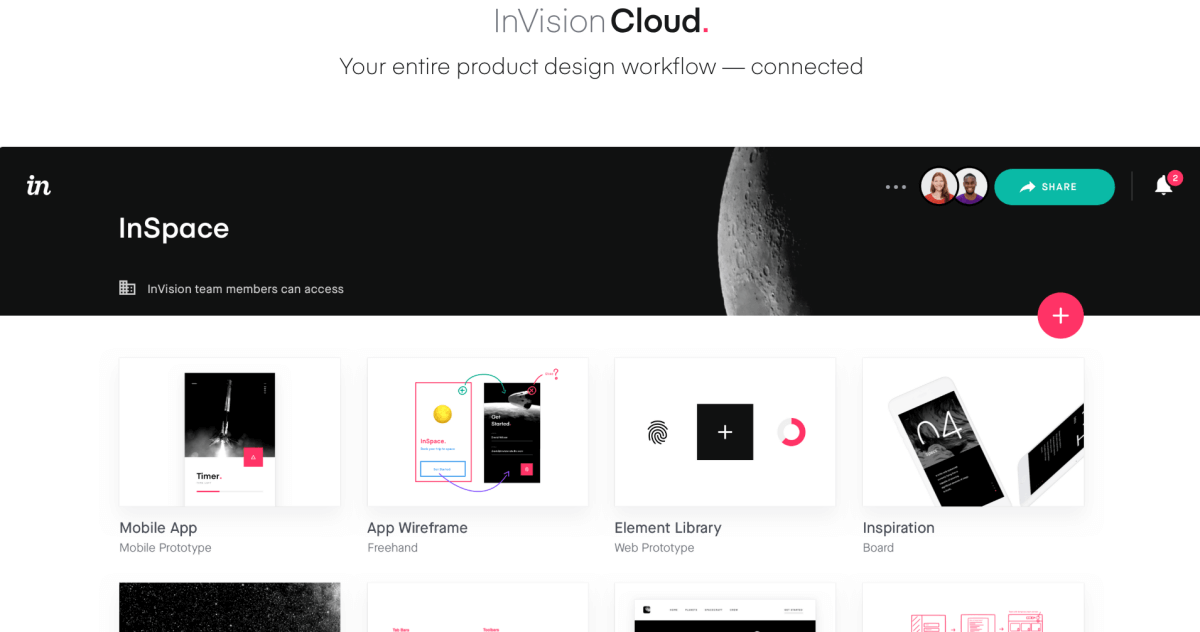This screenshot has height=632, width=1200.
Task: Click the Mobile App title
Action: coord(158,528)
